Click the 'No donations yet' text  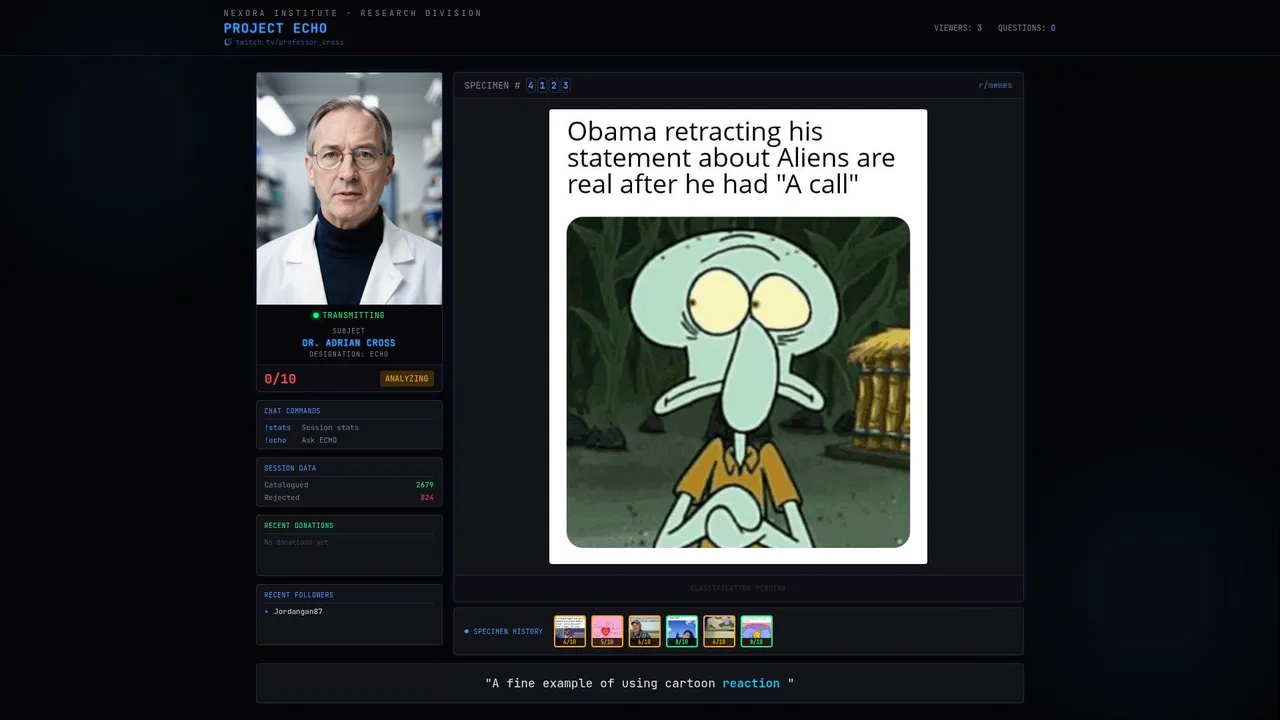(x=296, y=542)
